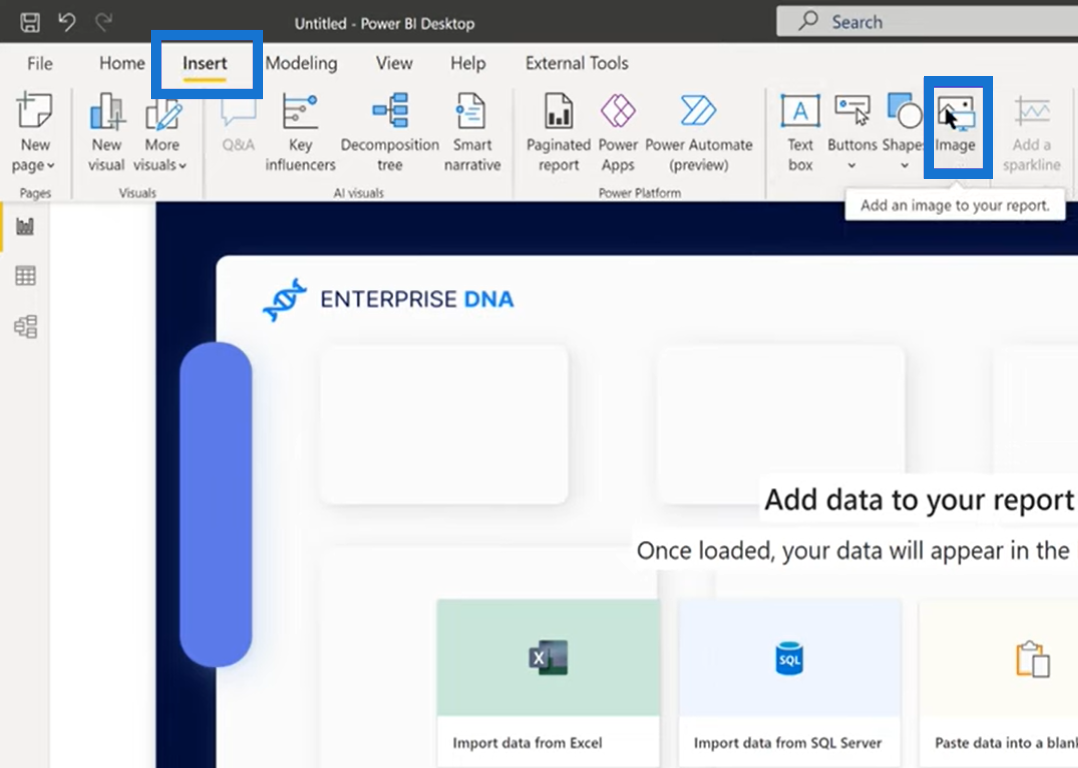Choose Import data from Excel
Screen dimensions: 1078x768
(527, 743)
